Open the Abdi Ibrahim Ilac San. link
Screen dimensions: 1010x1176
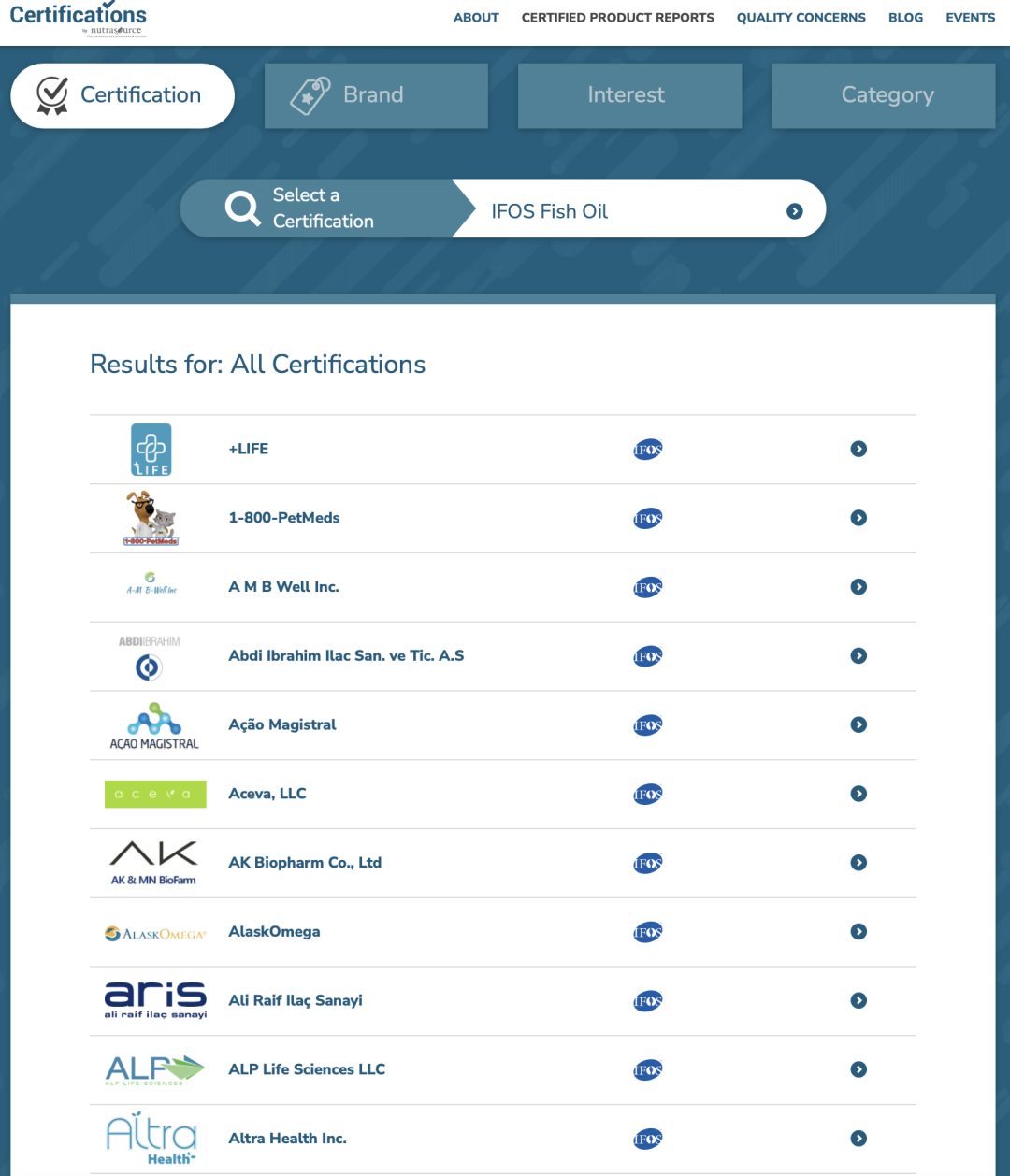point(346,655)
